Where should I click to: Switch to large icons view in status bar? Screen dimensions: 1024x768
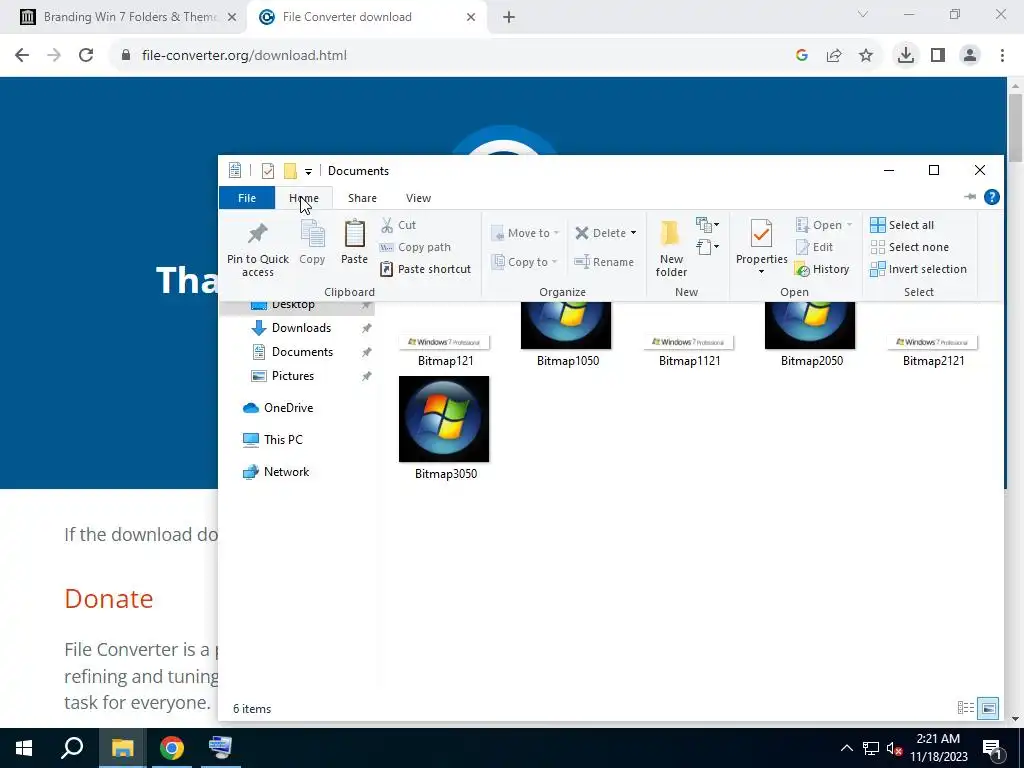[989, 708]
